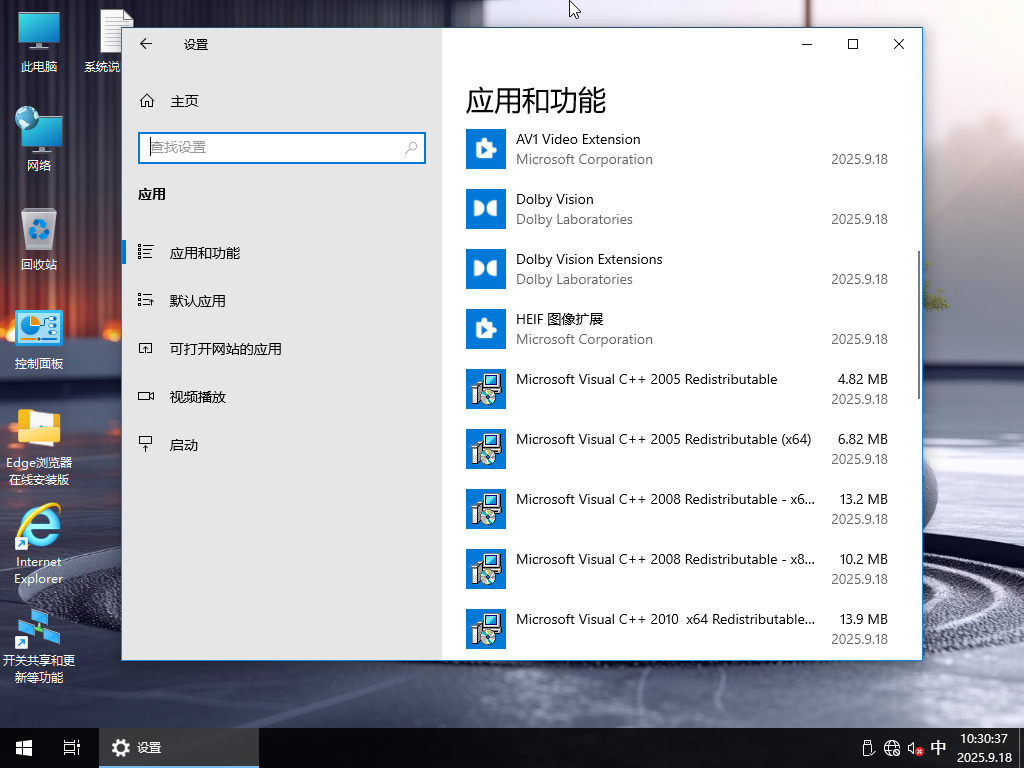Click the 应用和功能 list icon in sidebar

tap(146, 252)
